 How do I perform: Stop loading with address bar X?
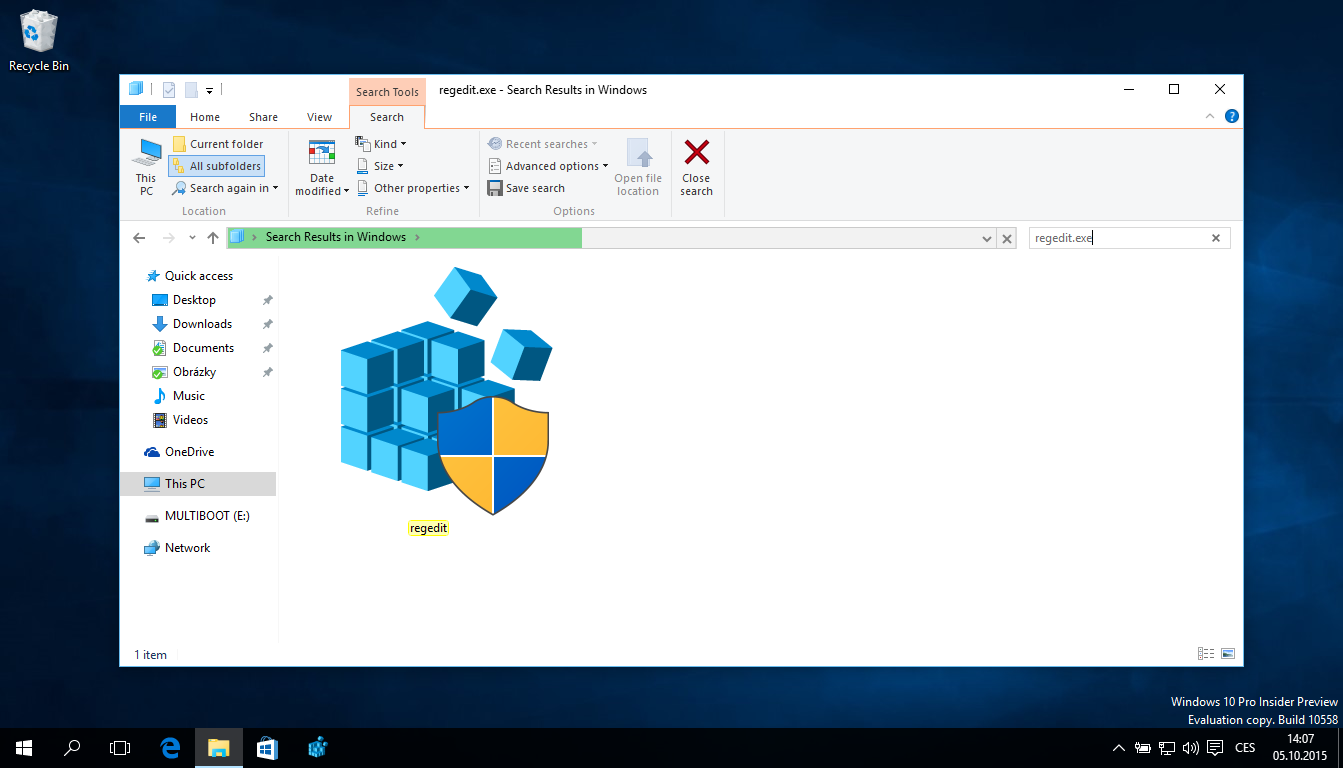pyautogui.click(x=1007, y=238)
